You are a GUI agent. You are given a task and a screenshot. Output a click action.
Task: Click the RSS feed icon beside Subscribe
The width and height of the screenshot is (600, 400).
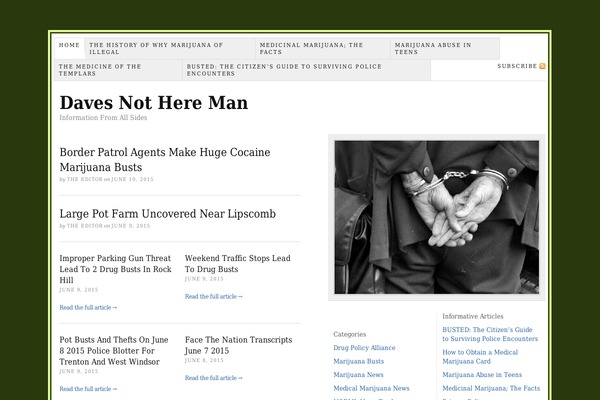pos(543,66)
